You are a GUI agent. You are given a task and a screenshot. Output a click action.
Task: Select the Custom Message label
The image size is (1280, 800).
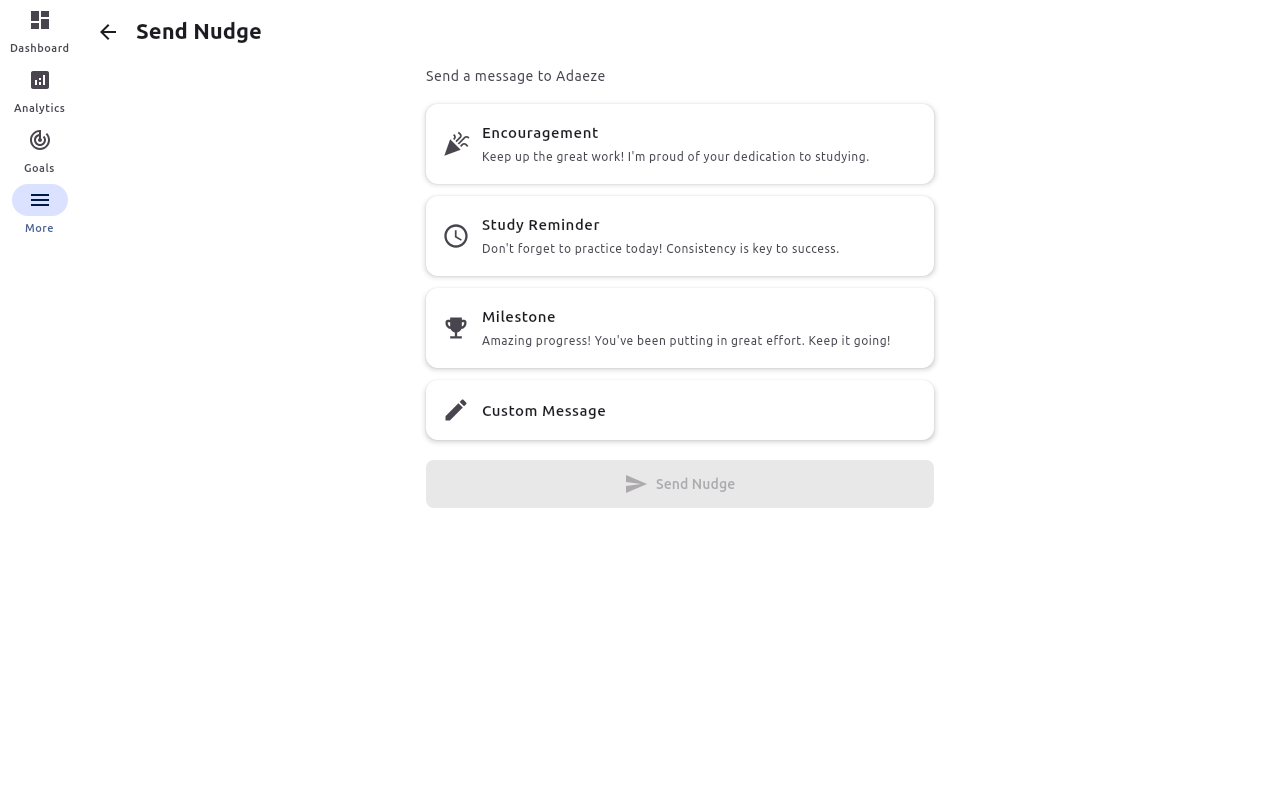click(544, 411)
